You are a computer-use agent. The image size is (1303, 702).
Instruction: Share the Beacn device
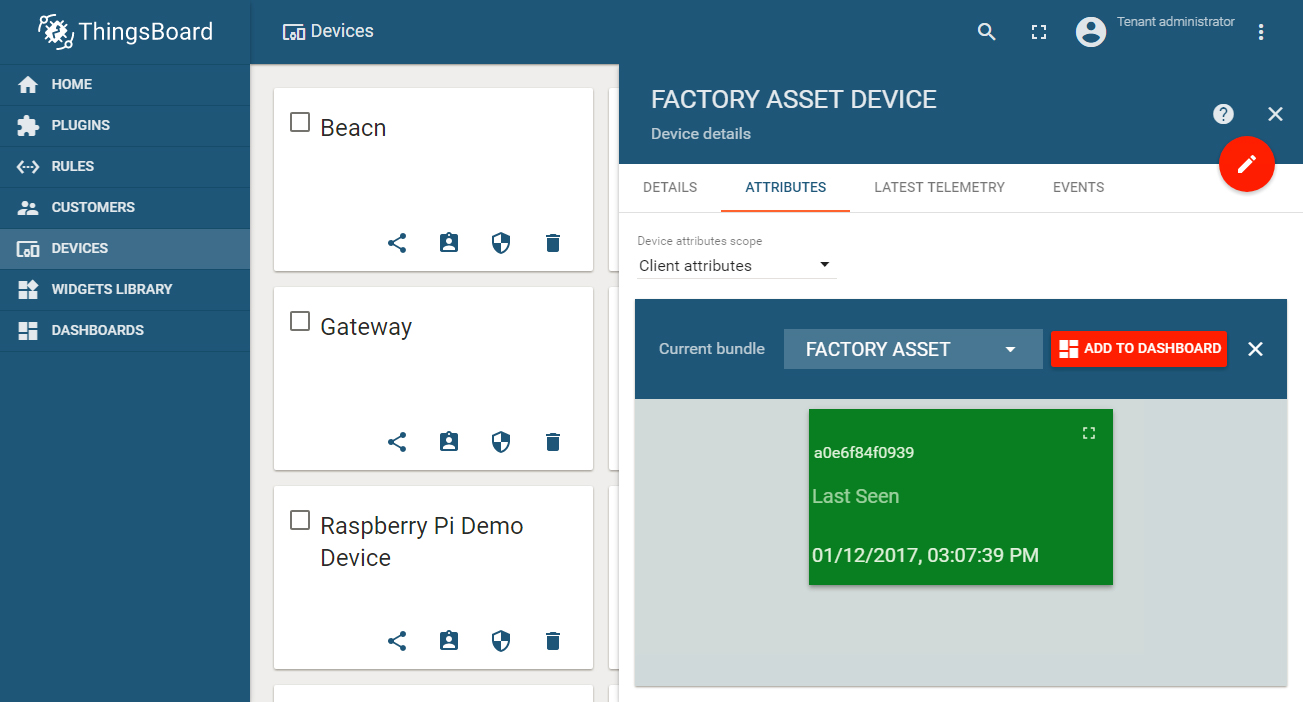click(x=397, y=243)
